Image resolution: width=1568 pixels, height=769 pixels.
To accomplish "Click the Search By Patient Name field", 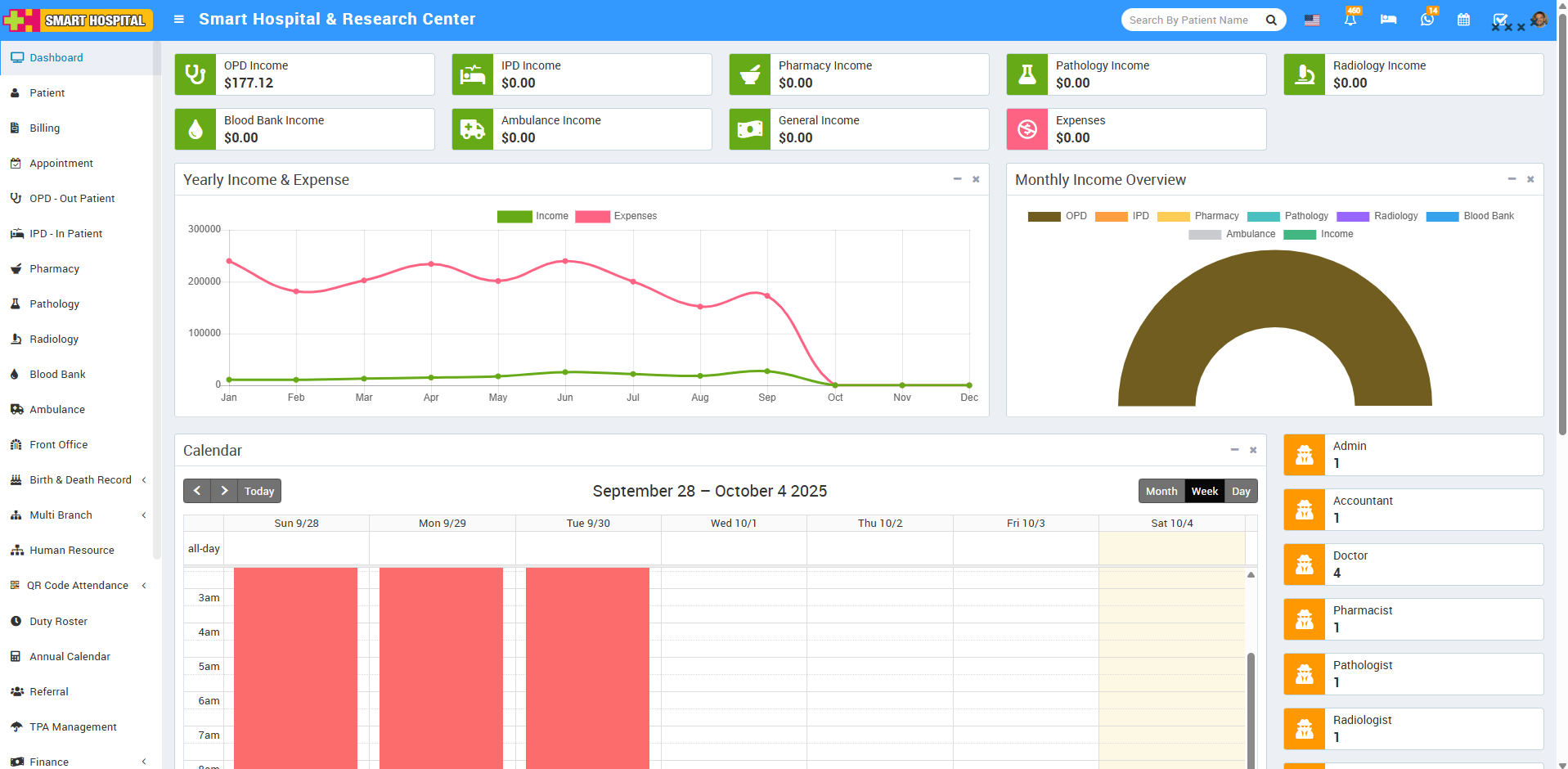I will point(1191,20).
